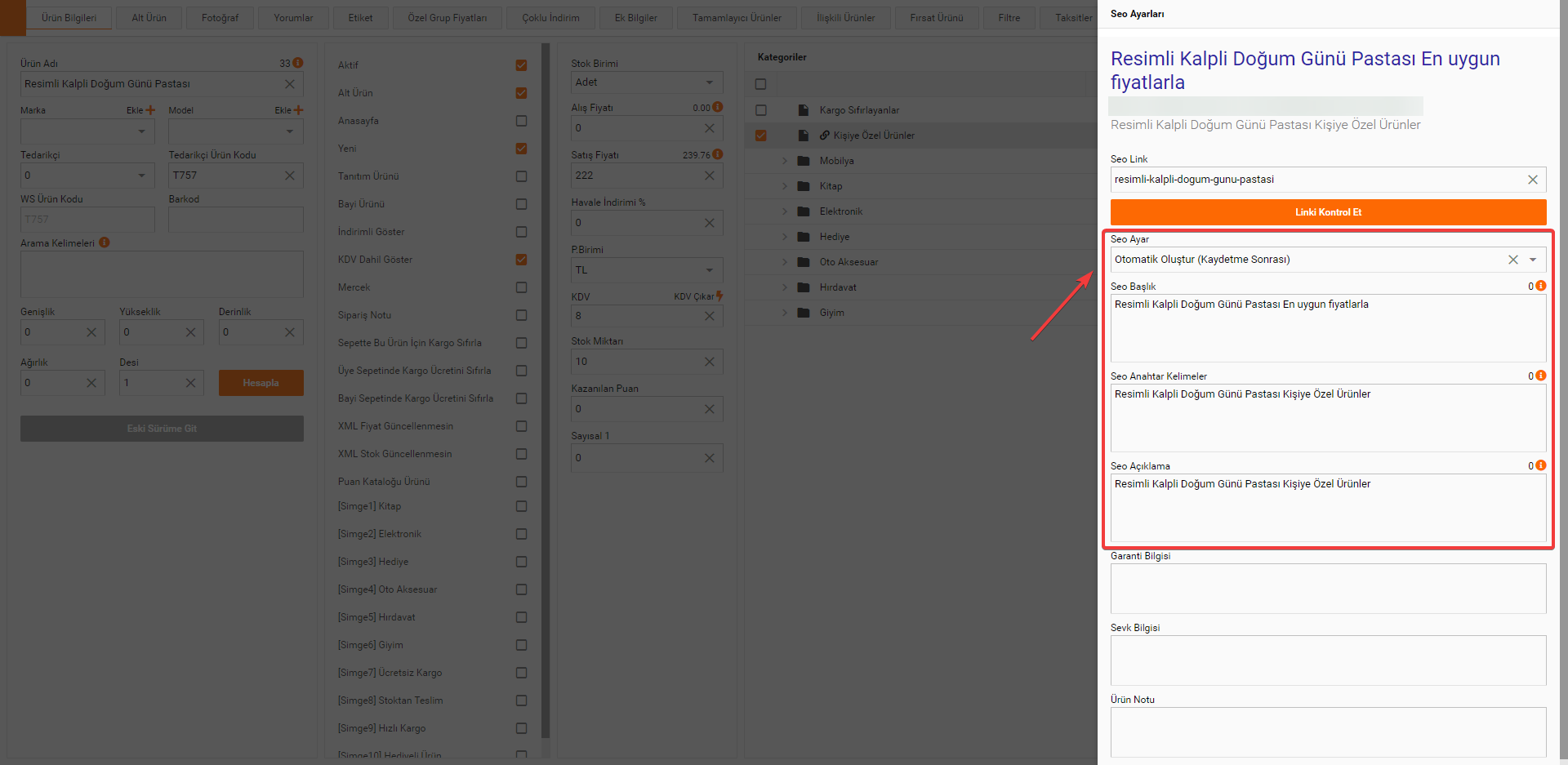Enable the Tanıtım Ürünü checkbox
This screenshot has height=765, width=1568.
coord(521,176)
